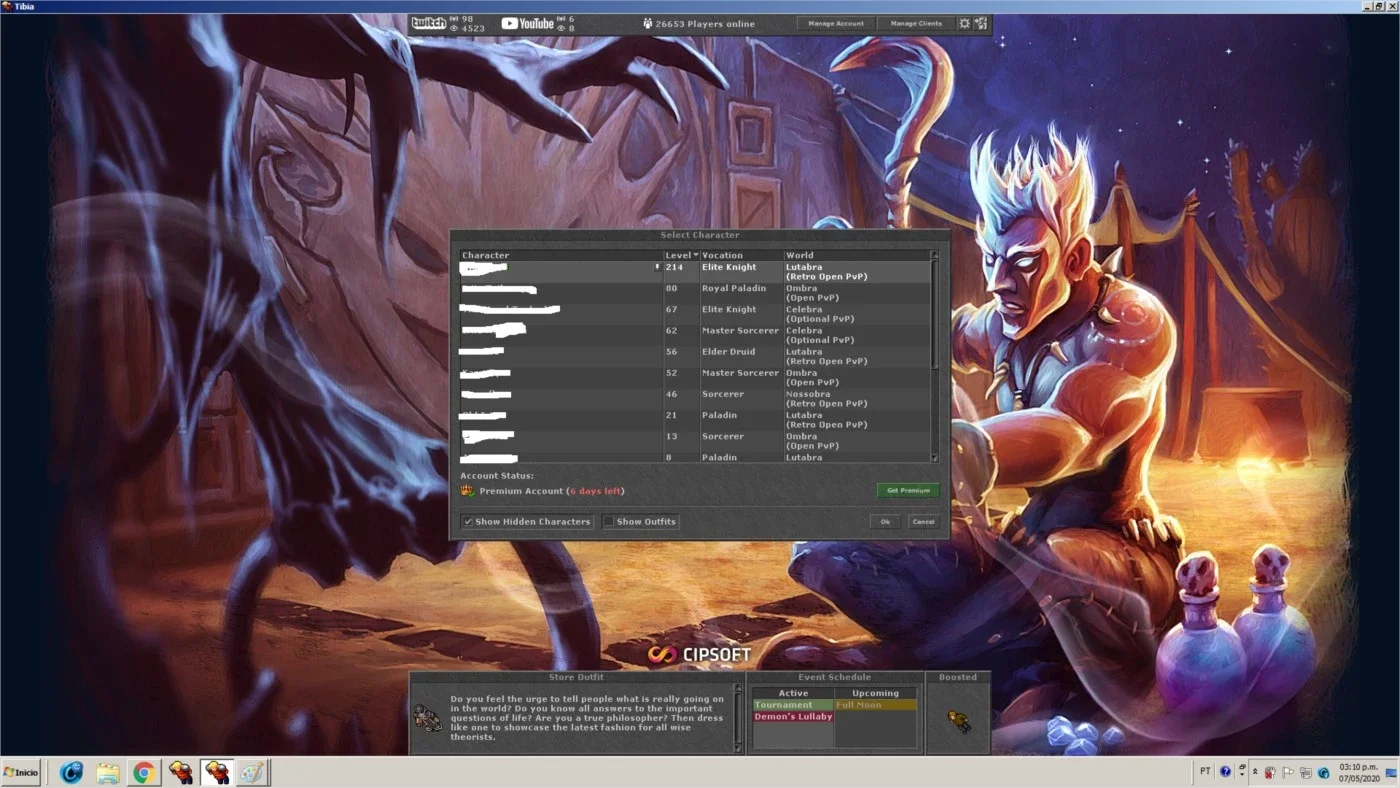Image resolution: width=1400 pixels, height=788 pixels.
Task: Sort the list by the Level column
Action: (x=682, y=255)
